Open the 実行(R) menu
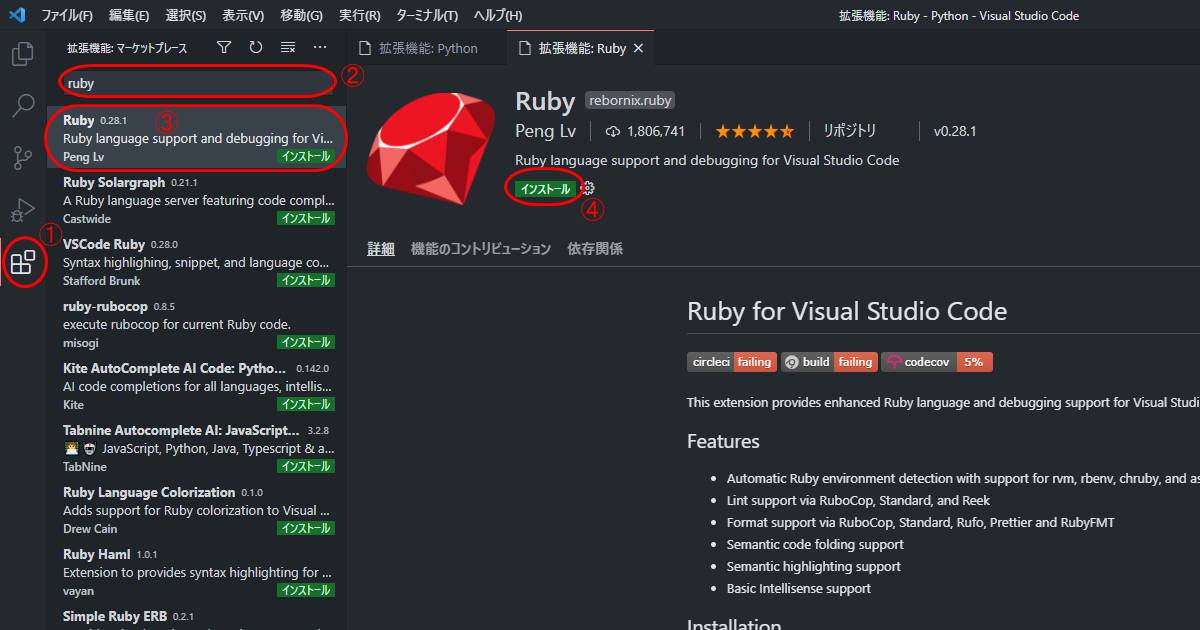The height and width of the screenshot is (630, 1200). coord(359,16)
